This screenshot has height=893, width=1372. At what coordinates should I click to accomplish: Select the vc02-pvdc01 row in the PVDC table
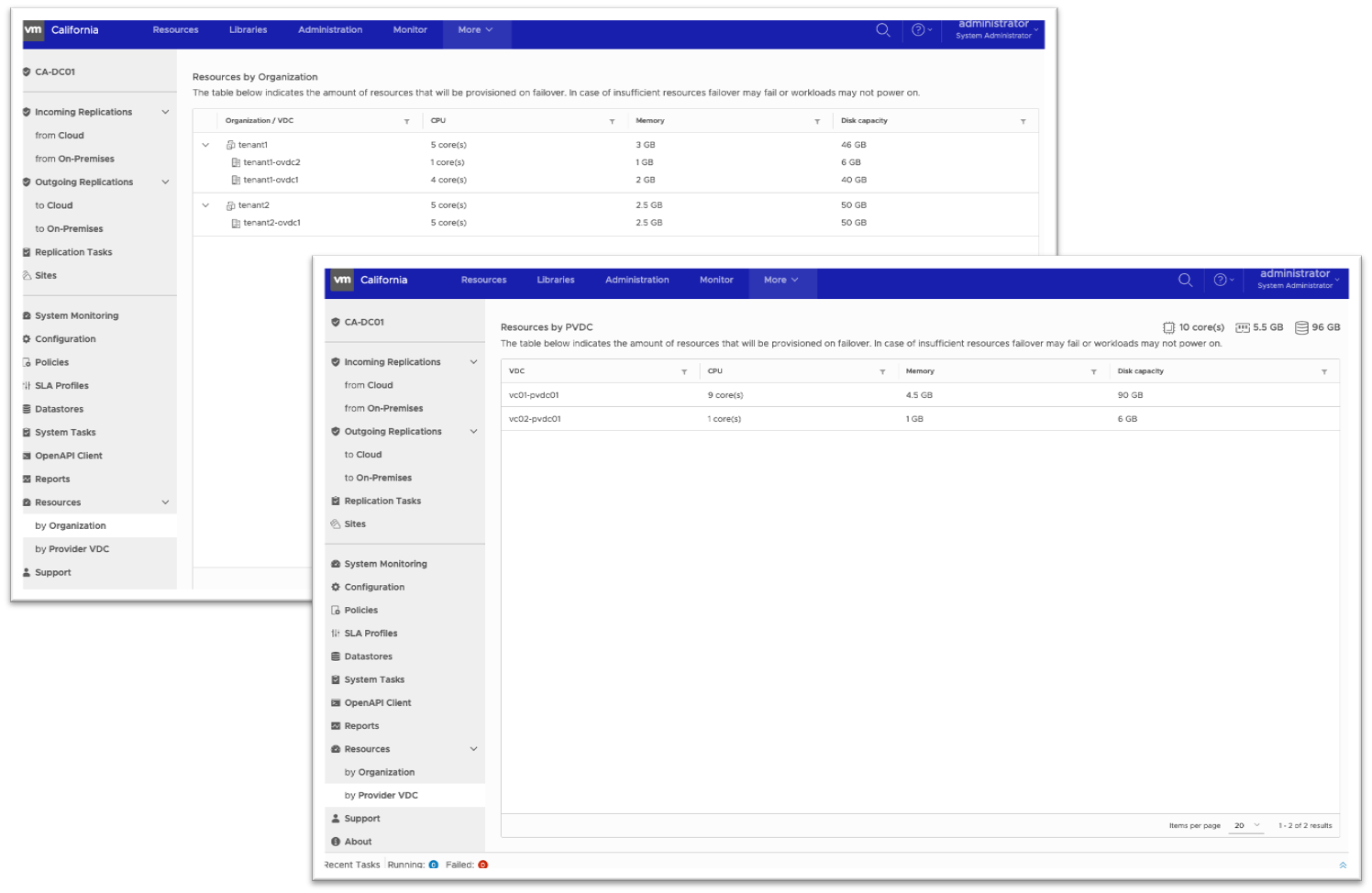tap(920, 419)
